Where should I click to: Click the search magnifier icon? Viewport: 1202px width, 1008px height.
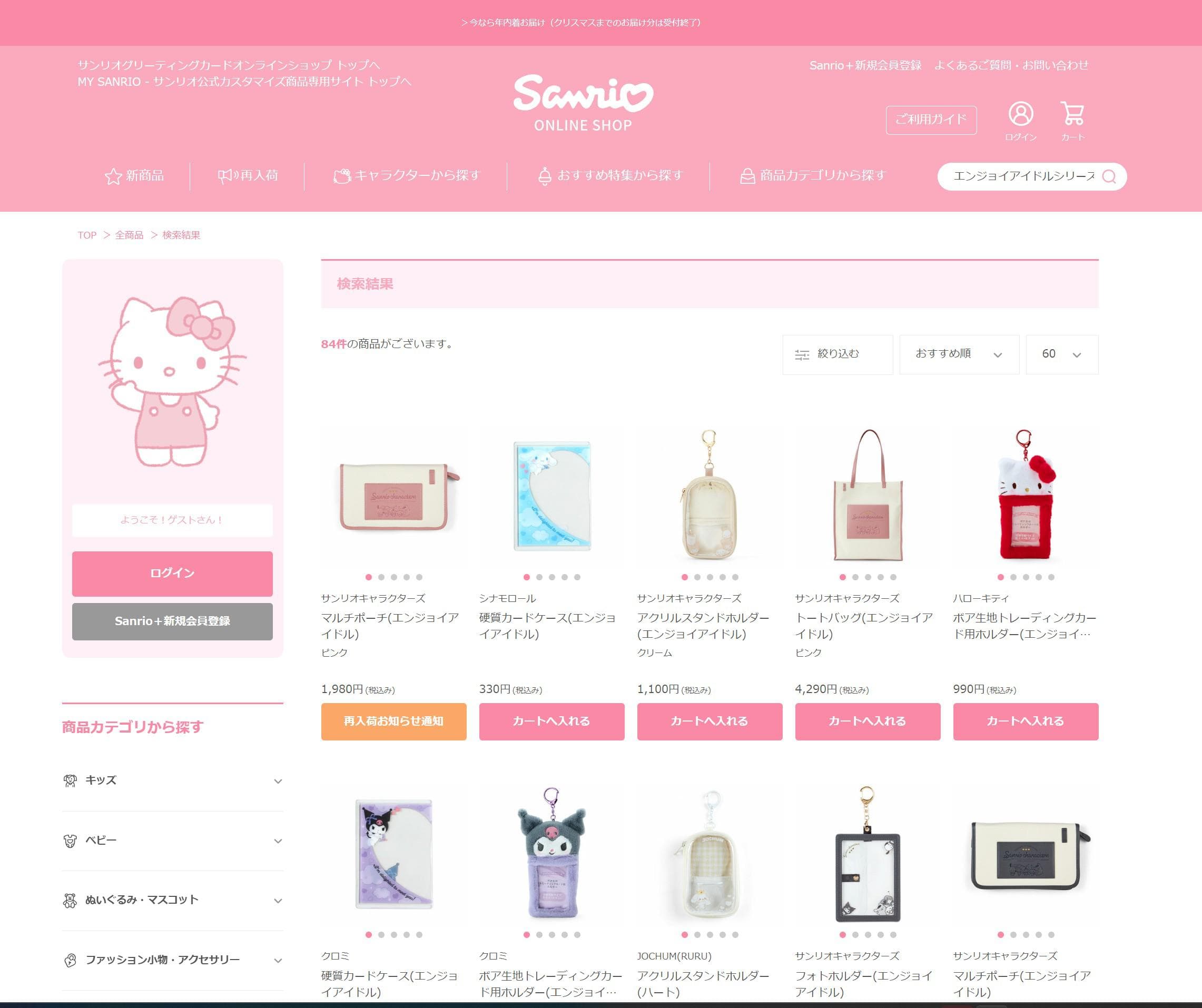(1109, 176)
